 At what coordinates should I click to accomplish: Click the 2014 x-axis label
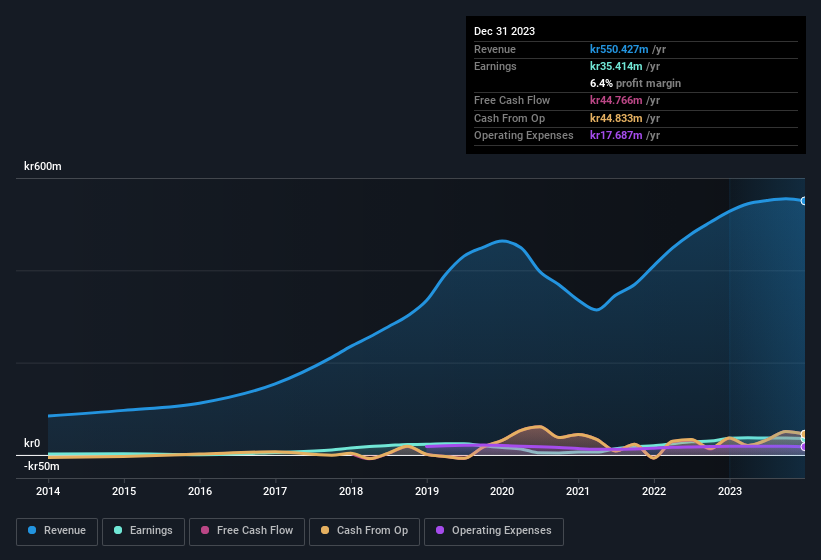pos(48,491)
